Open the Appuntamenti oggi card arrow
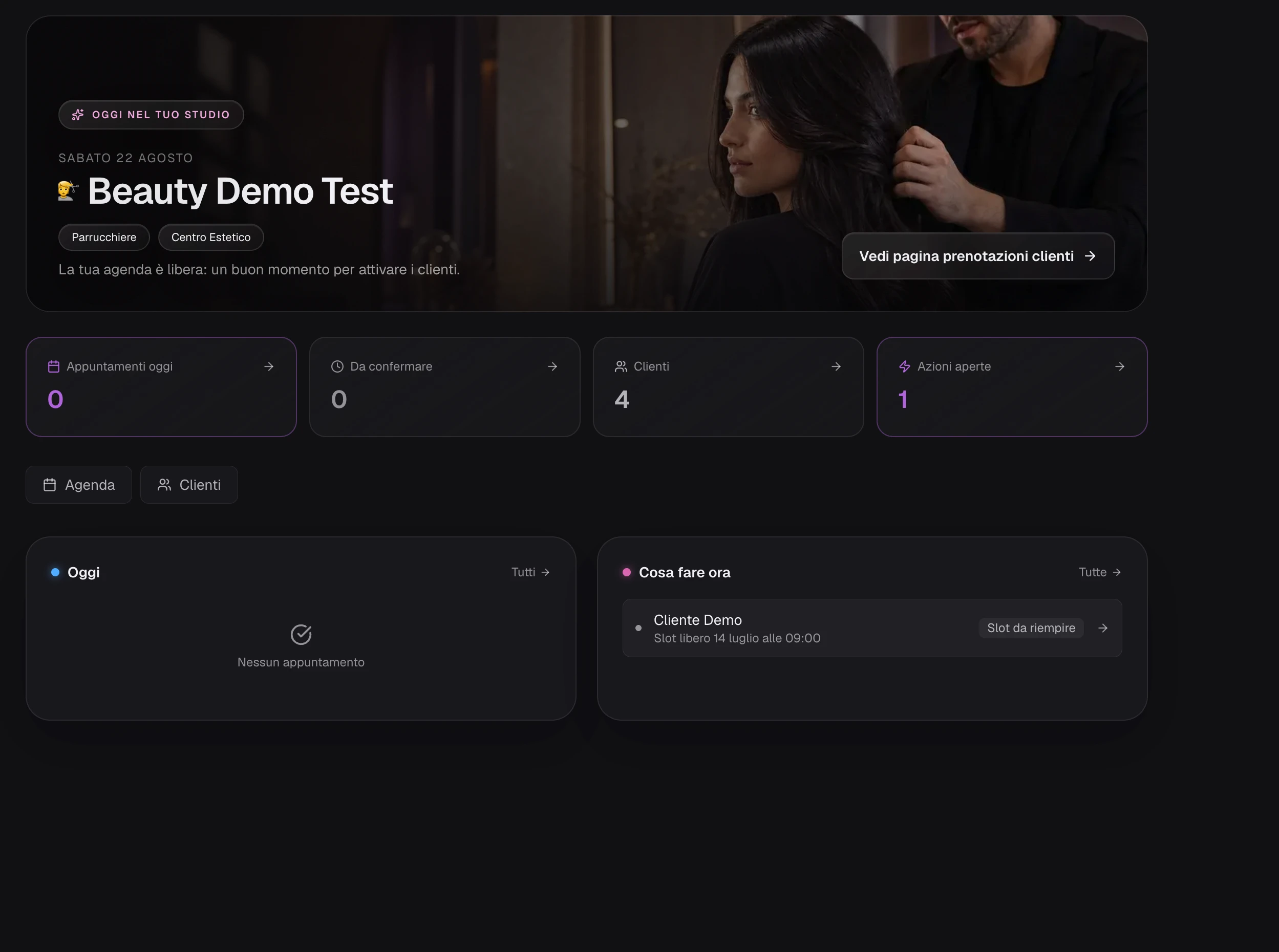Image resolution: width=1279 pixels, height=952 pixels. [269, 366]
